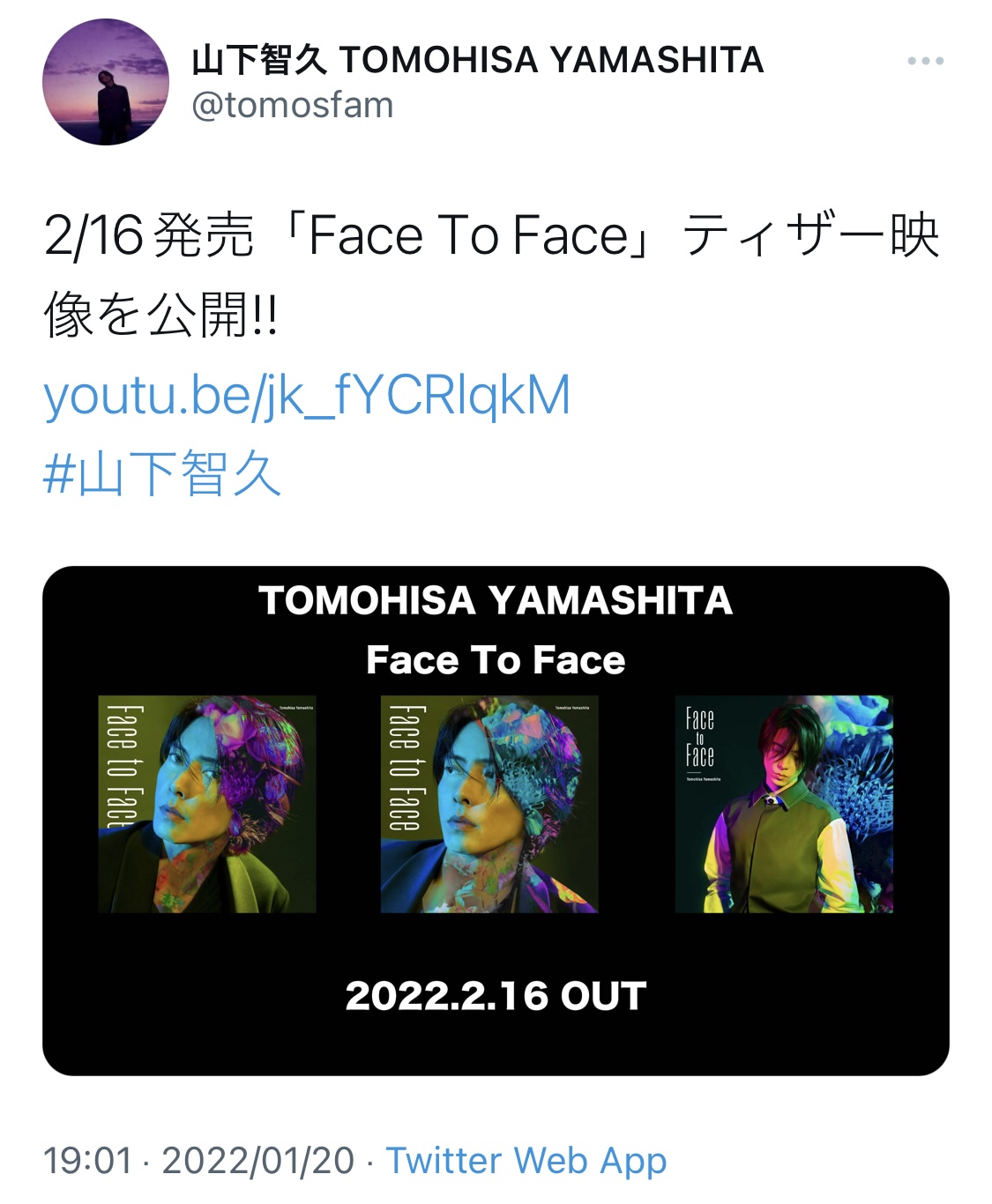Click the 2022.2.16 OUT release text
Image resolution: width=992 pixels, height=1204 pixels.
click(x=496, y=996)
